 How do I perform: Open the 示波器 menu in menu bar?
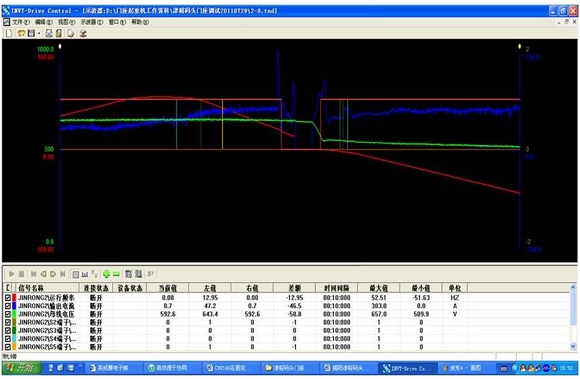point(92,22)
